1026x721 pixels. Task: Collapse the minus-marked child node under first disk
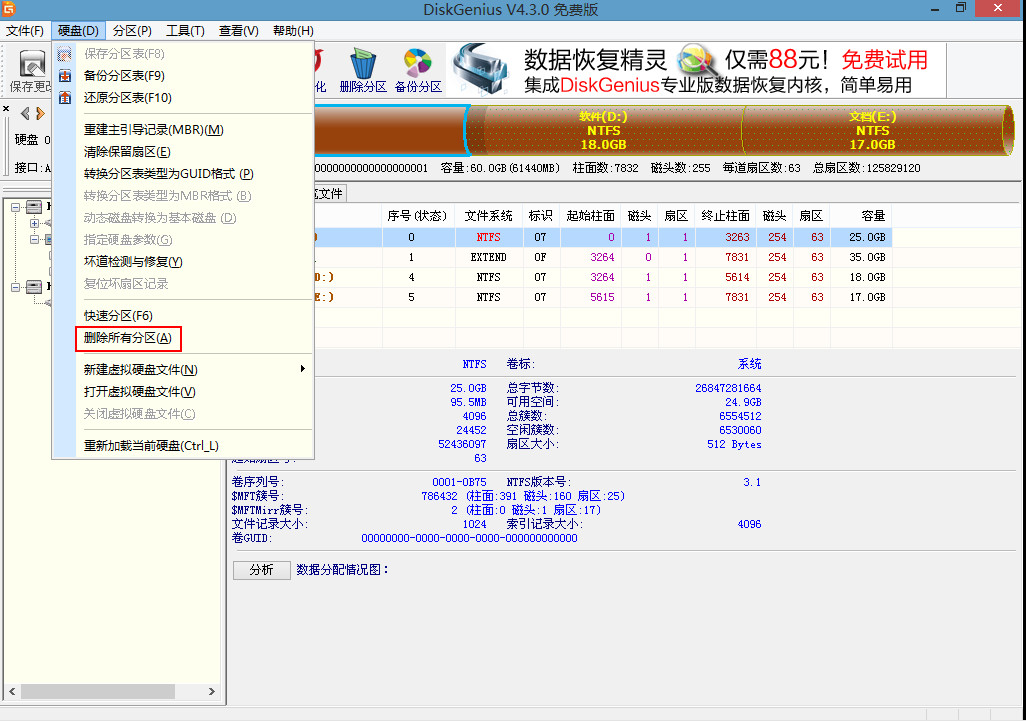(35, 239)
